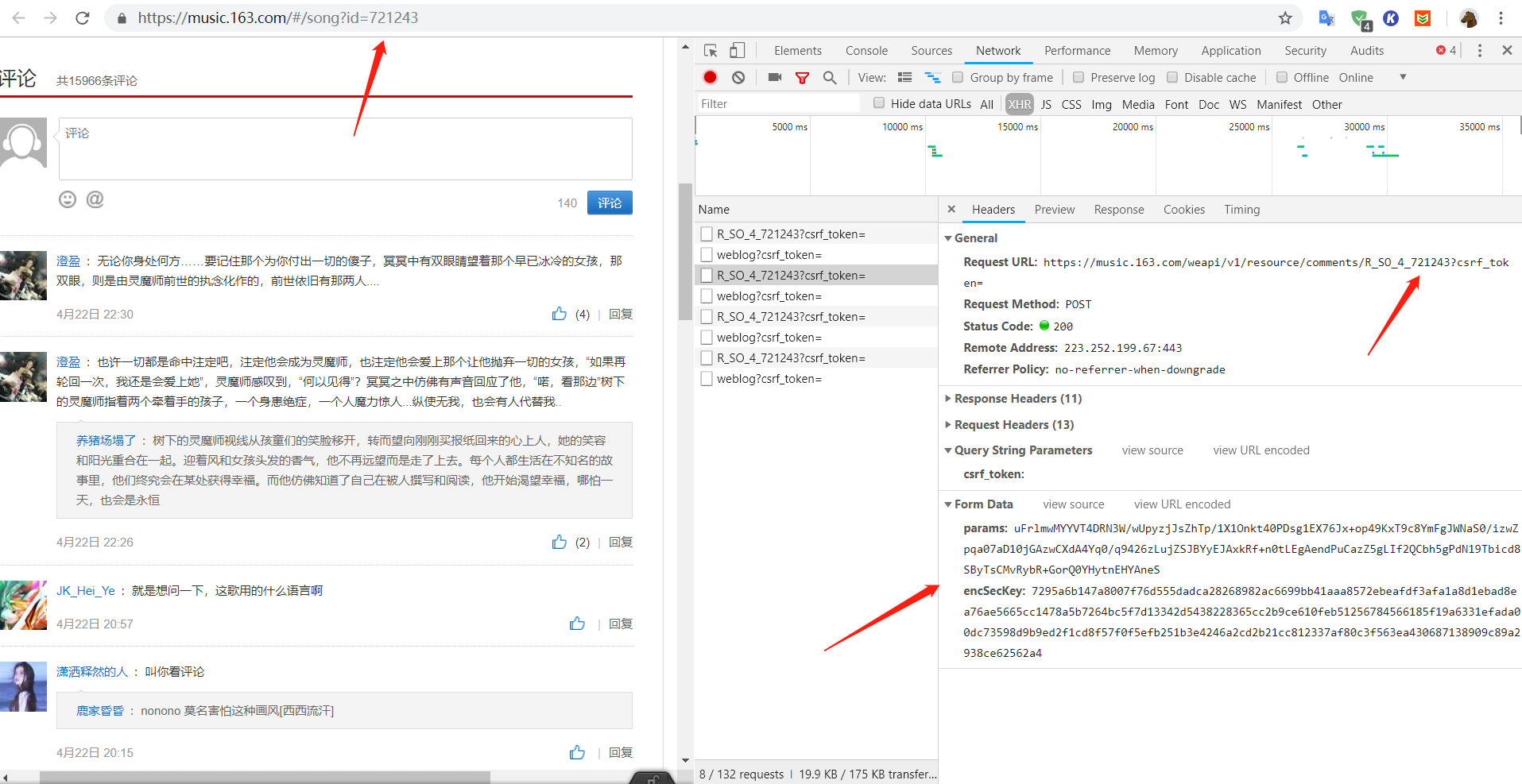
Task: Open the emoji picker under the comment box
Action: [68, 199]
